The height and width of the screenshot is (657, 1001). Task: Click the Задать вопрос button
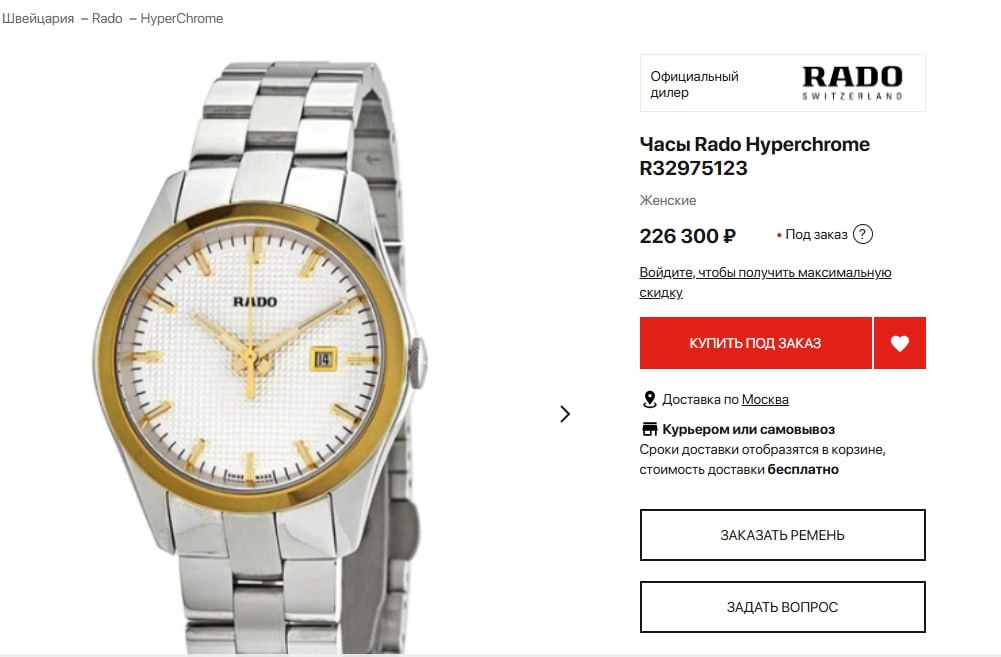pyautogui.click(x=783, y=607)
